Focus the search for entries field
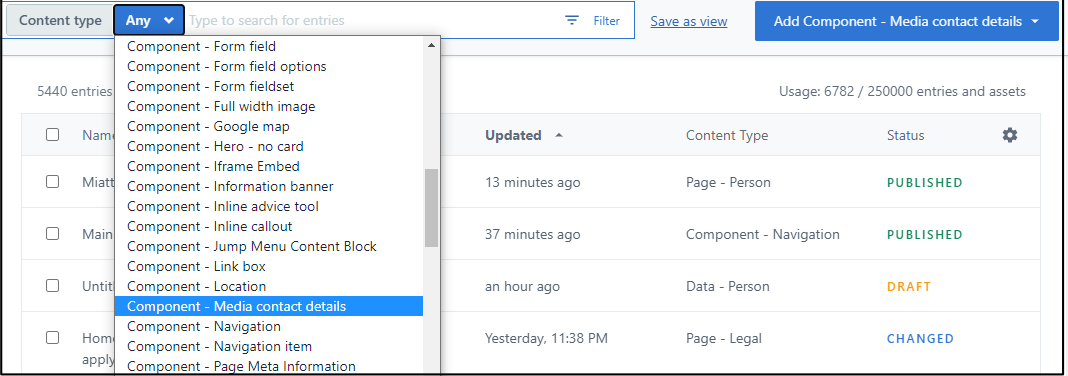The width and height of the screenshot is (1068, 376). pyautogui.click(x=371, y=20)
